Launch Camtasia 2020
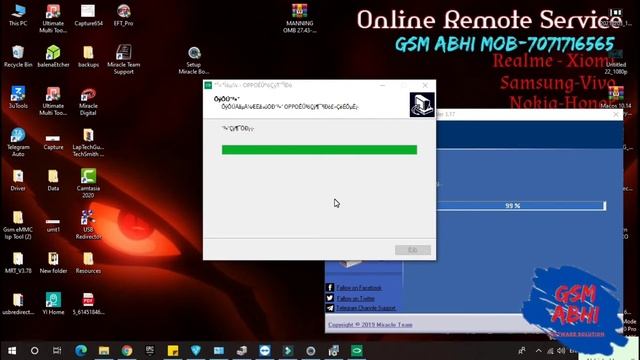Screen dimensions: 640x360 pyautogui.click(x=88, y=183)
